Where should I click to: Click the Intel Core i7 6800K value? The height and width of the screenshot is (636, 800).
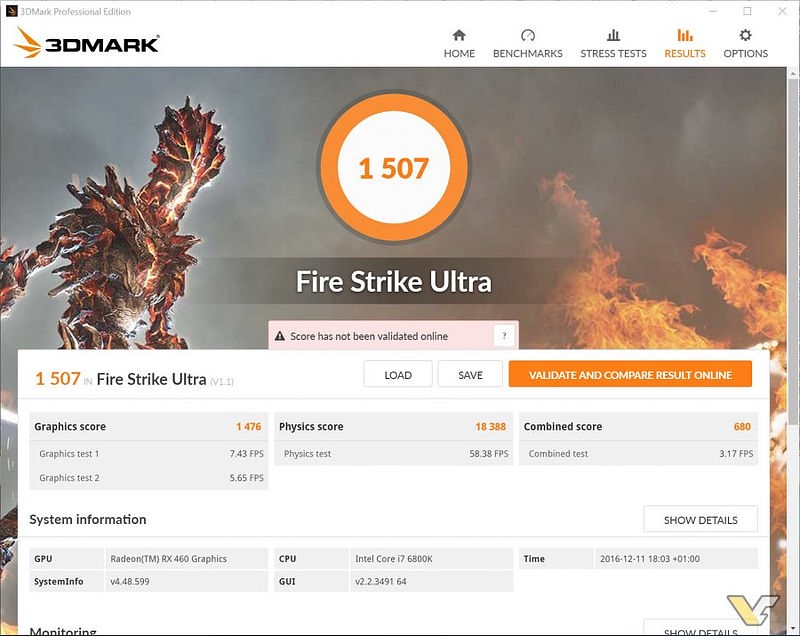[393, 558]
